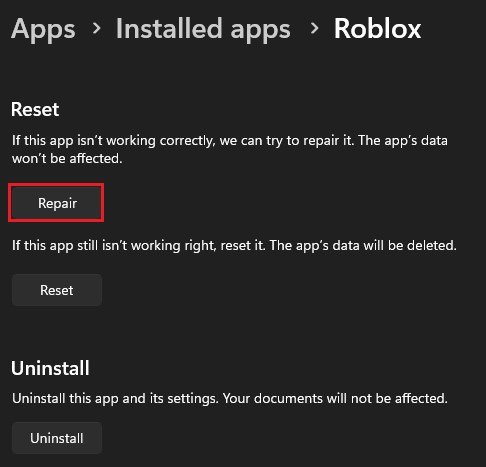The height and width of the screenshot is (467, 486).
Task: Click sentence "Your documents will not be affected."
Action: [x=335, y=398]
